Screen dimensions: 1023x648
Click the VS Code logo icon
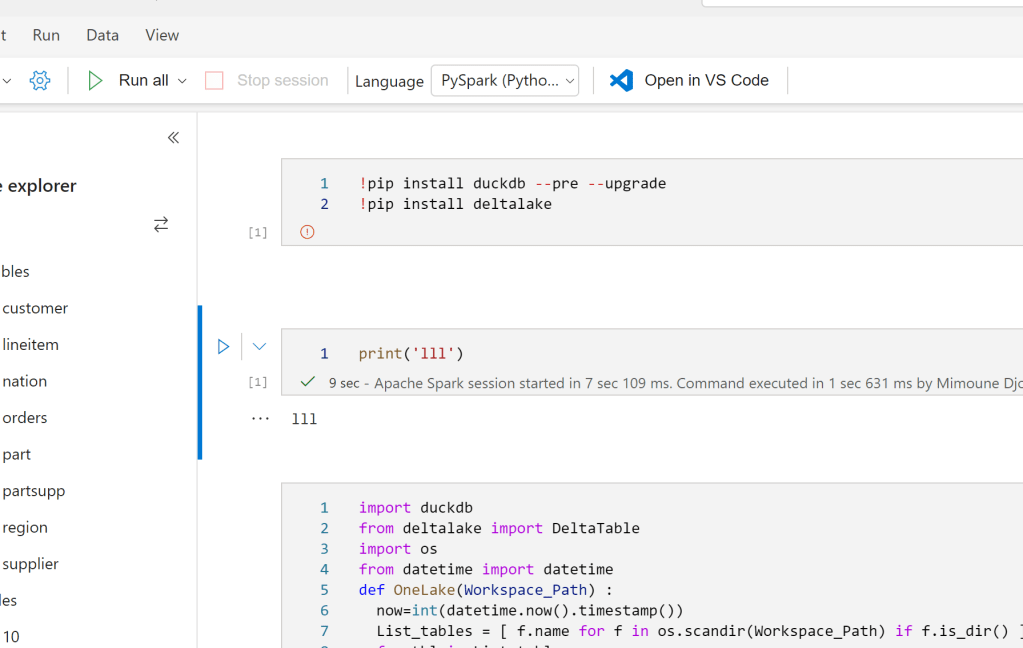click(621, 81)
